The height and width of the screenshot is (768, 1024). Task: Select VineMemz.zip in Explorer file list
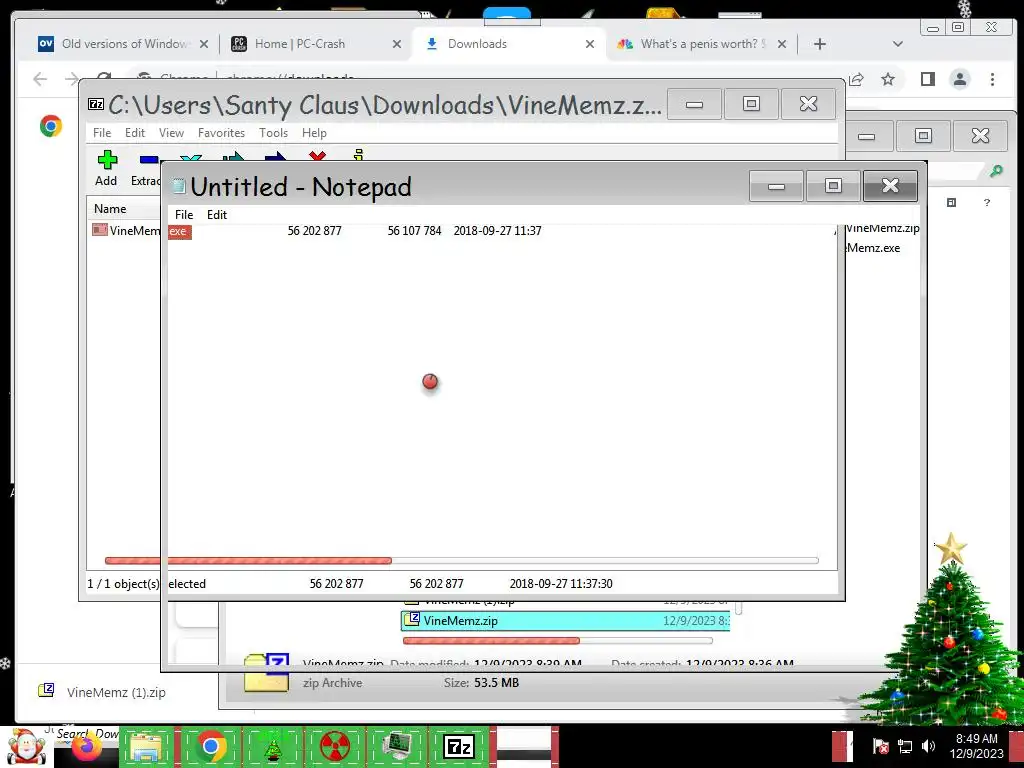[565, 620]
